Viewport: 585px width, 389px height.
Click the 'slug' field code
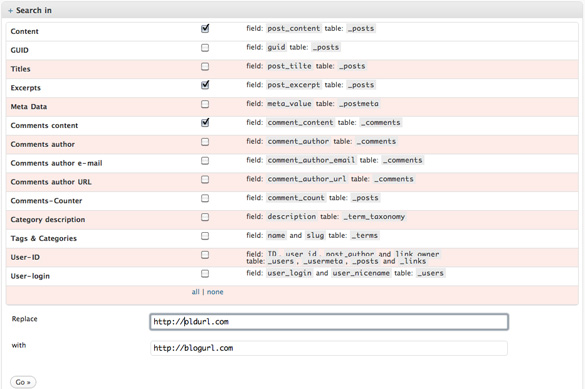(x=315, y=235)
